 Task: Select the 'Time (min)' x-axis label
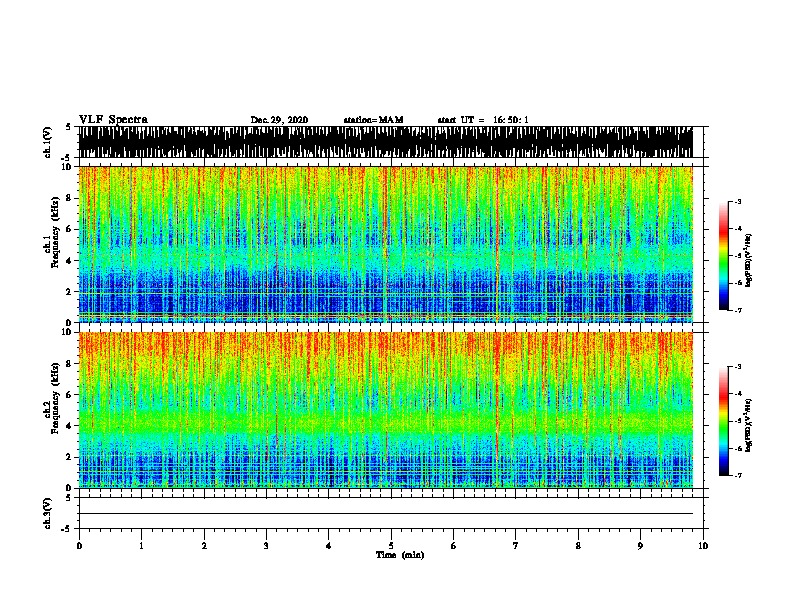tap(400, 555)
